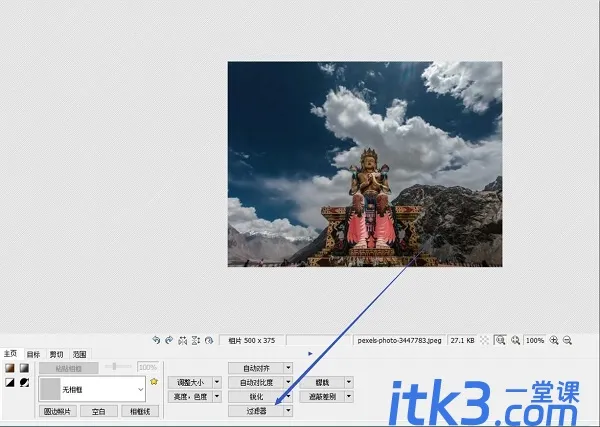Screen dimensions: 600x427
Task: Click the zoom level 100% box
Action: click(x=535, y=340)
